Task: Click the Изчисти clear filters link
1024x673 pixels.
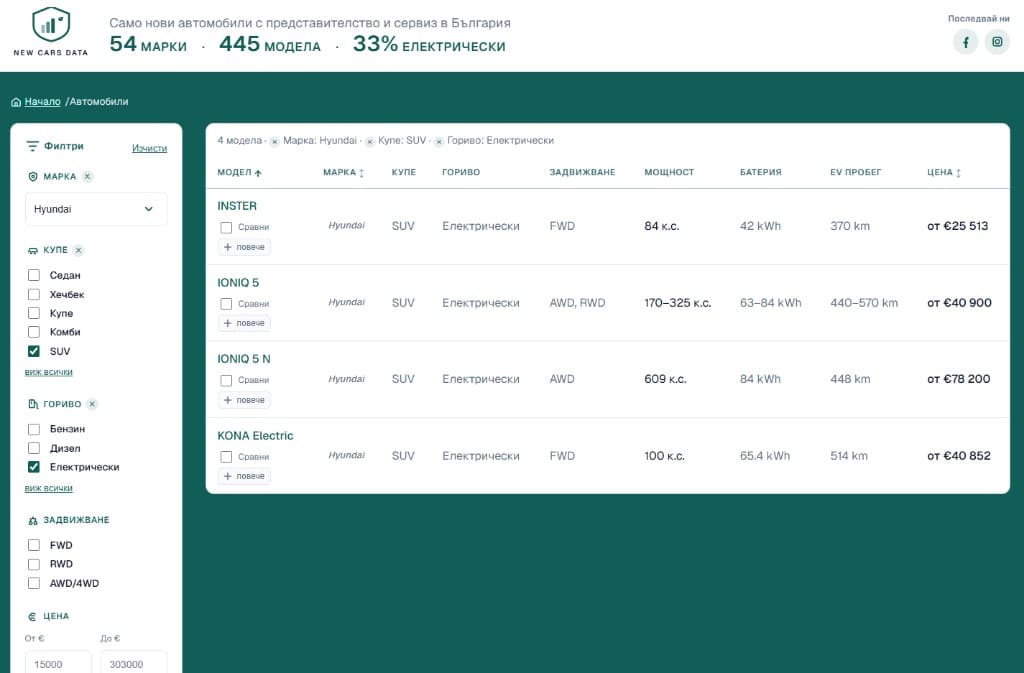Action: pyautogui.click(x=150, y=148)
